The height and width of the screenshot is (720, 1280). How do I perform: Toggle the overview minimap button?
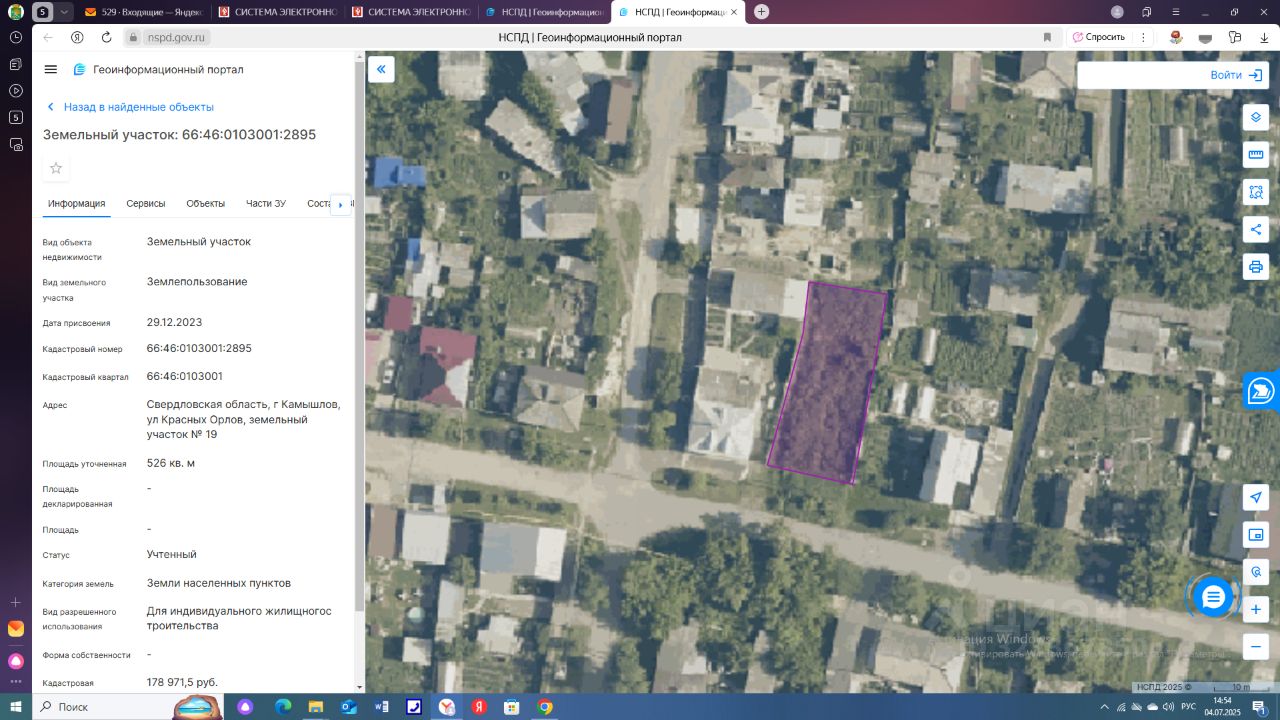pyautogui.click(x=1256, y=534)
